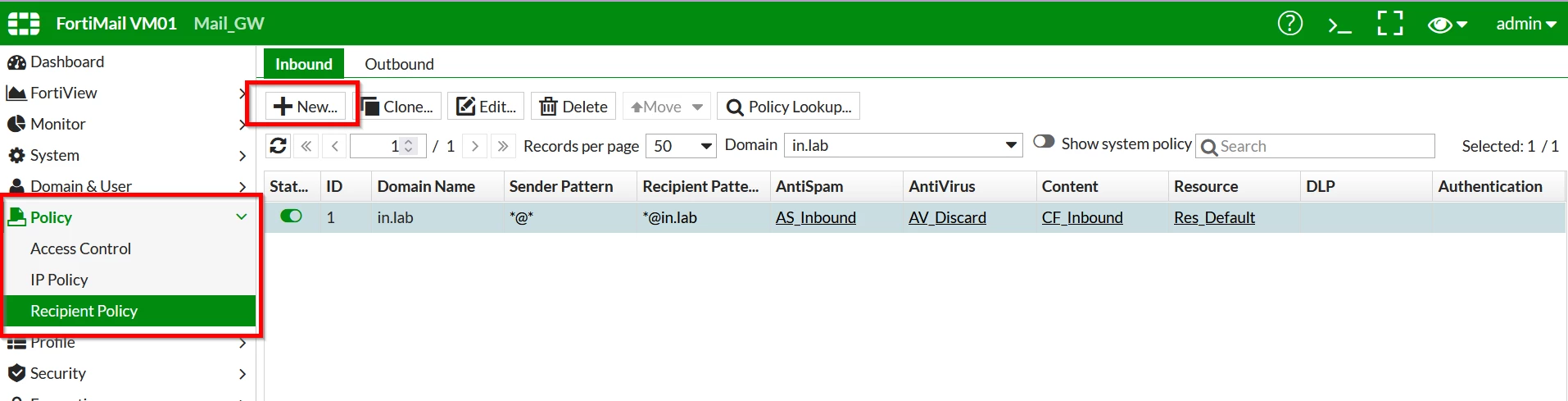Open the CF_Inbound profile link

pyautogui.click(x=1082, y=217)
